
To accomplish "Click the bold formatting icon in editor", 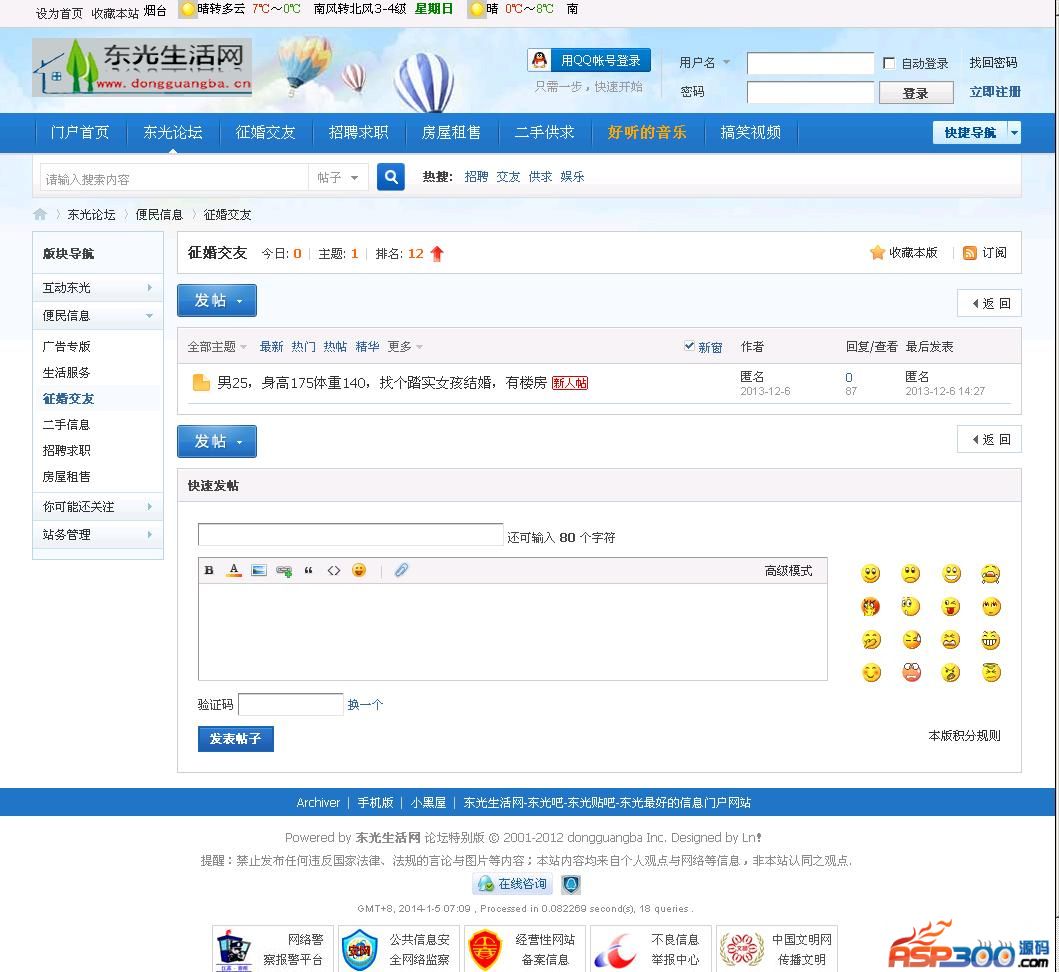I will [x=209, y=570].
